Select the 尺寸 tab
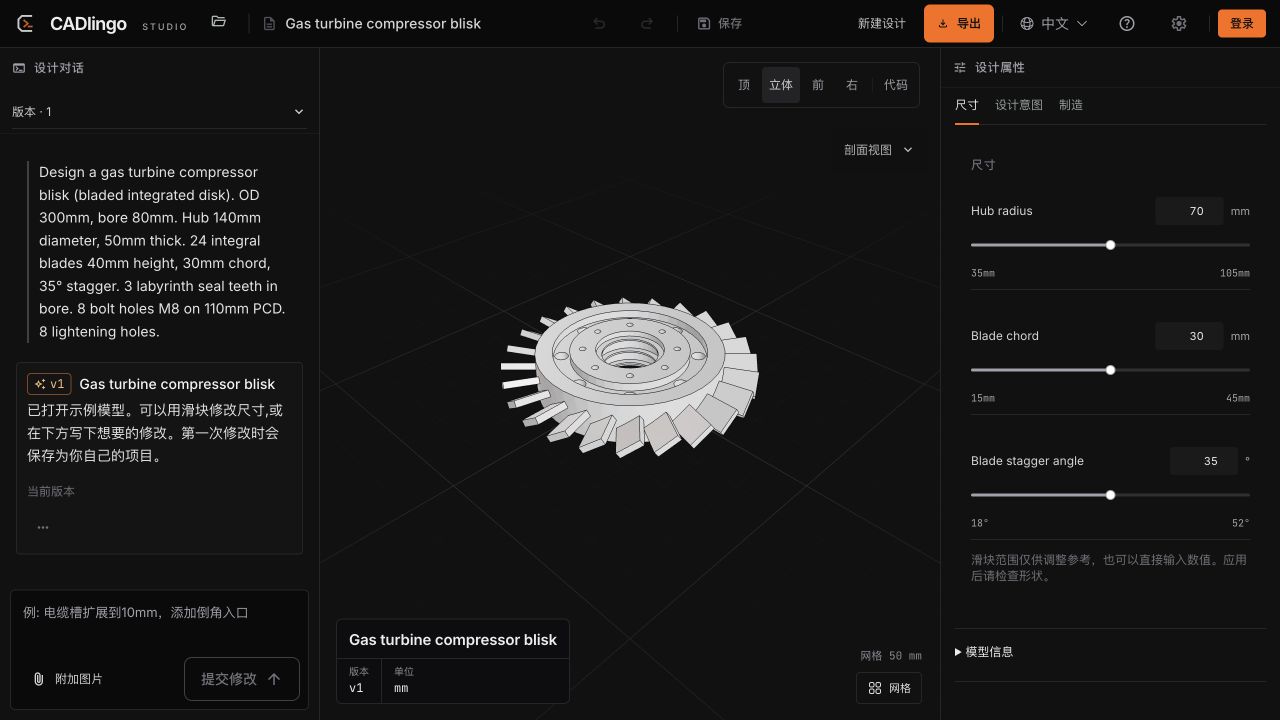Viewport: 1280px width, 720px height. [x=967, y=105]
